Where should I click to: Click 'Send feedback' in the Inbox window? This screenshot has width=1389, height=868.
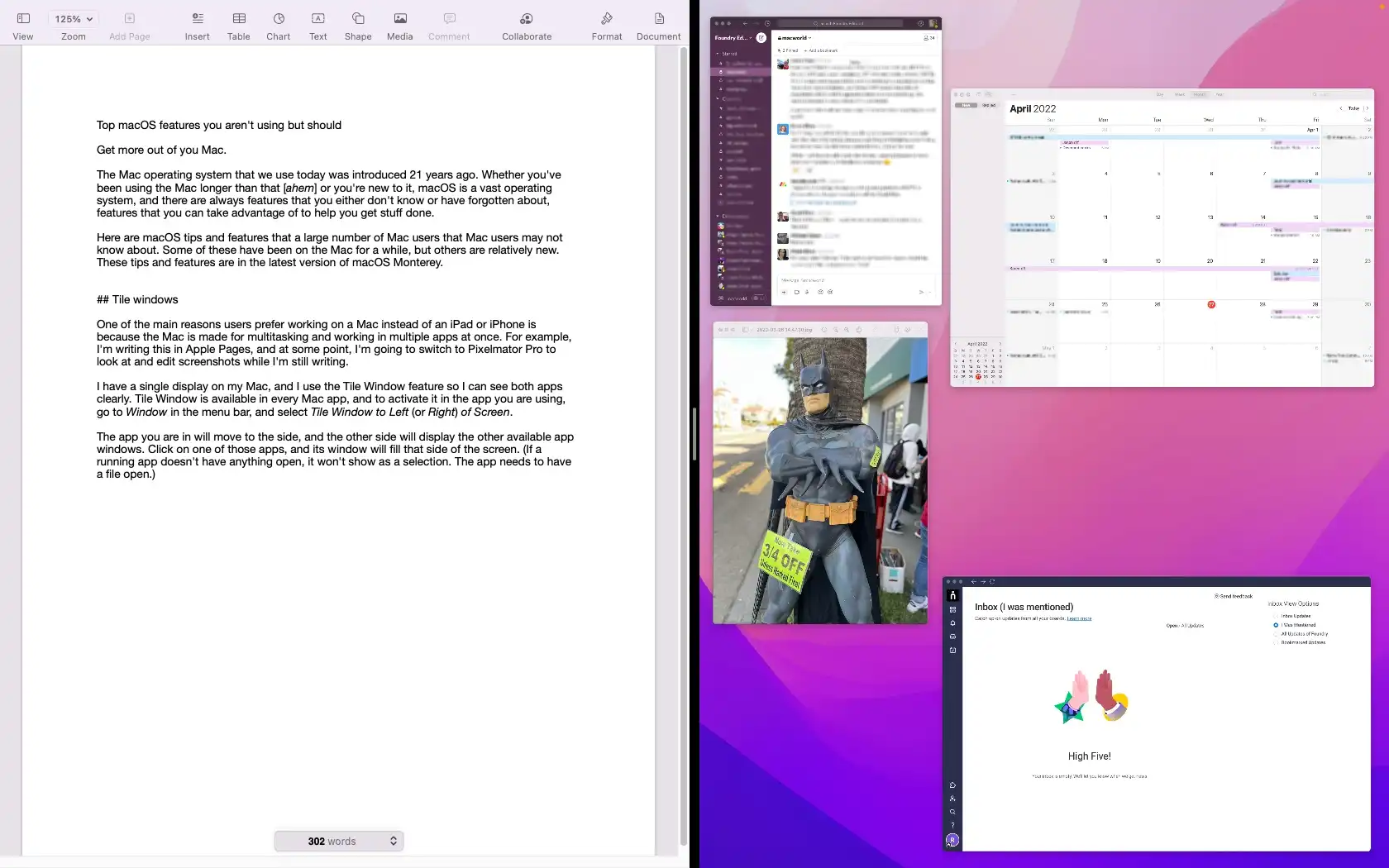pos(1234,596)
